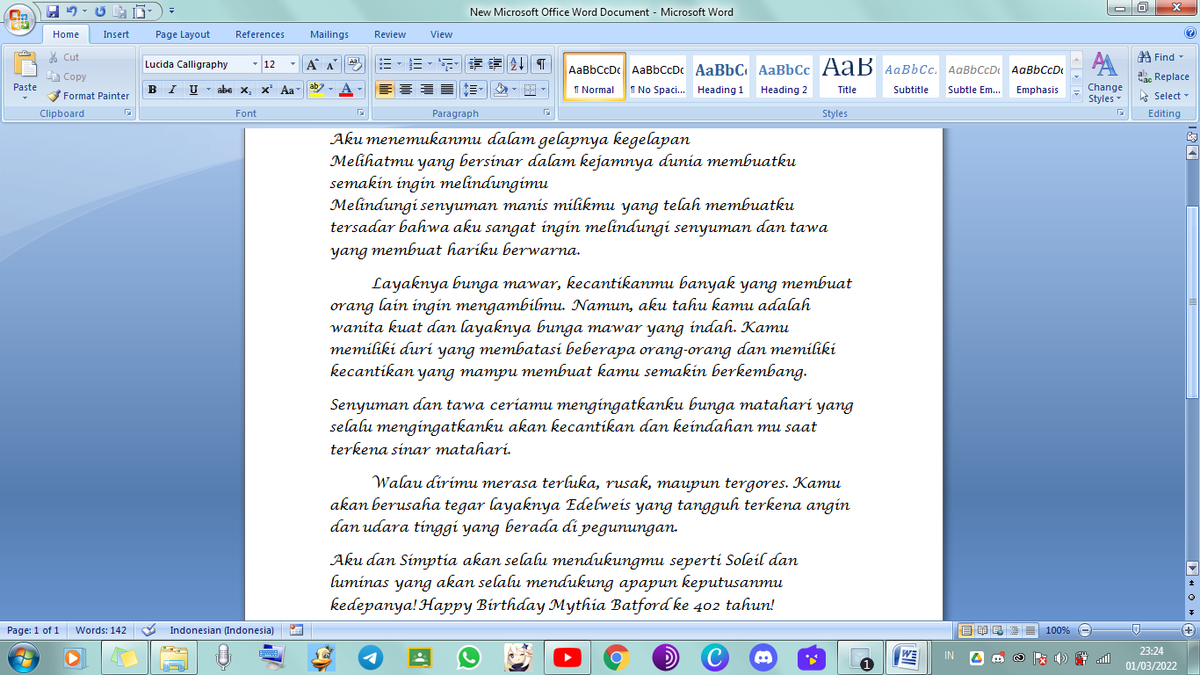
Task: Apply the No Spacing style
Action: (658, 76)
